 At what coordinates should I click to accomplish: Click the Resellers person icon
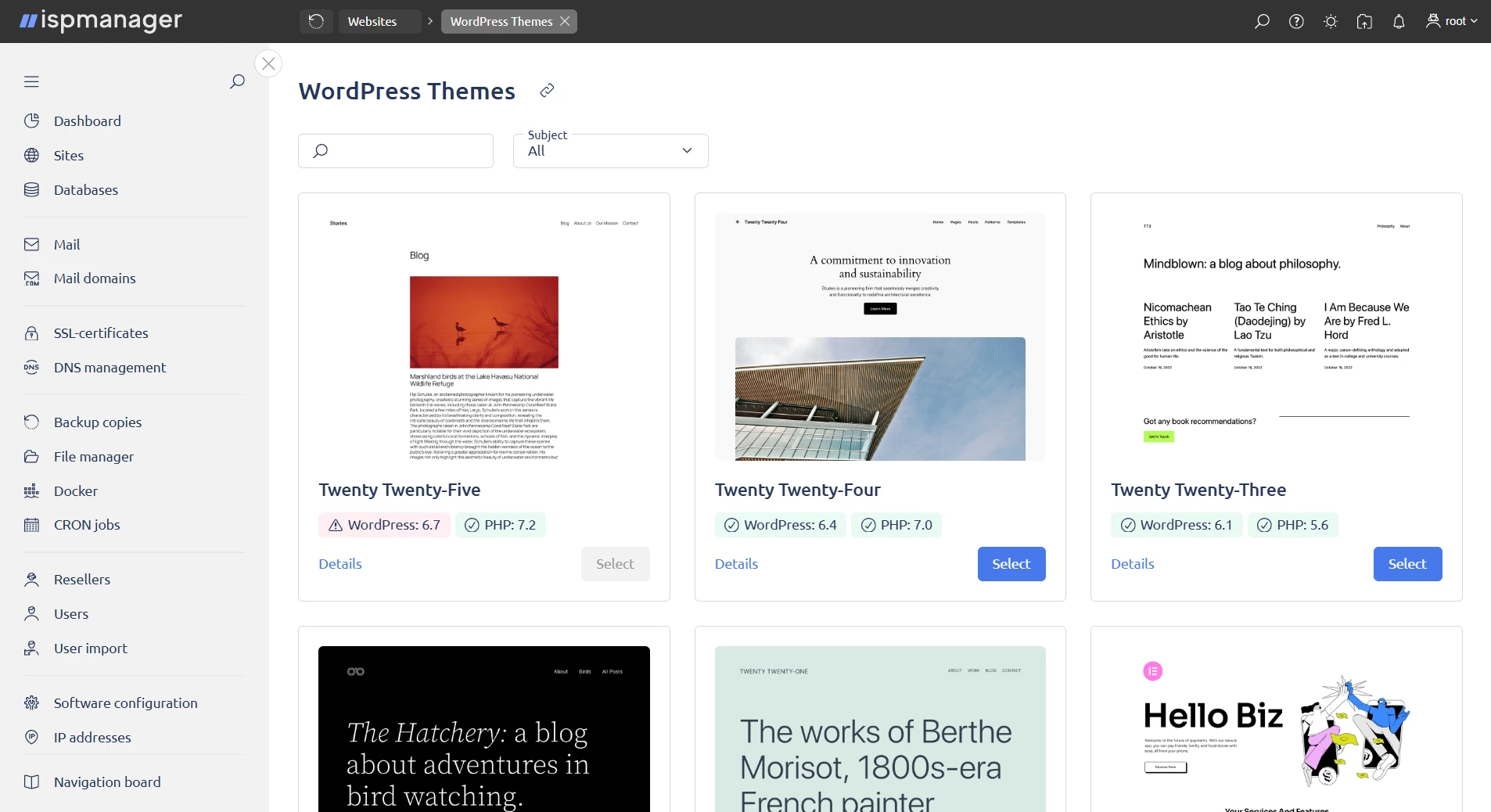31,580
